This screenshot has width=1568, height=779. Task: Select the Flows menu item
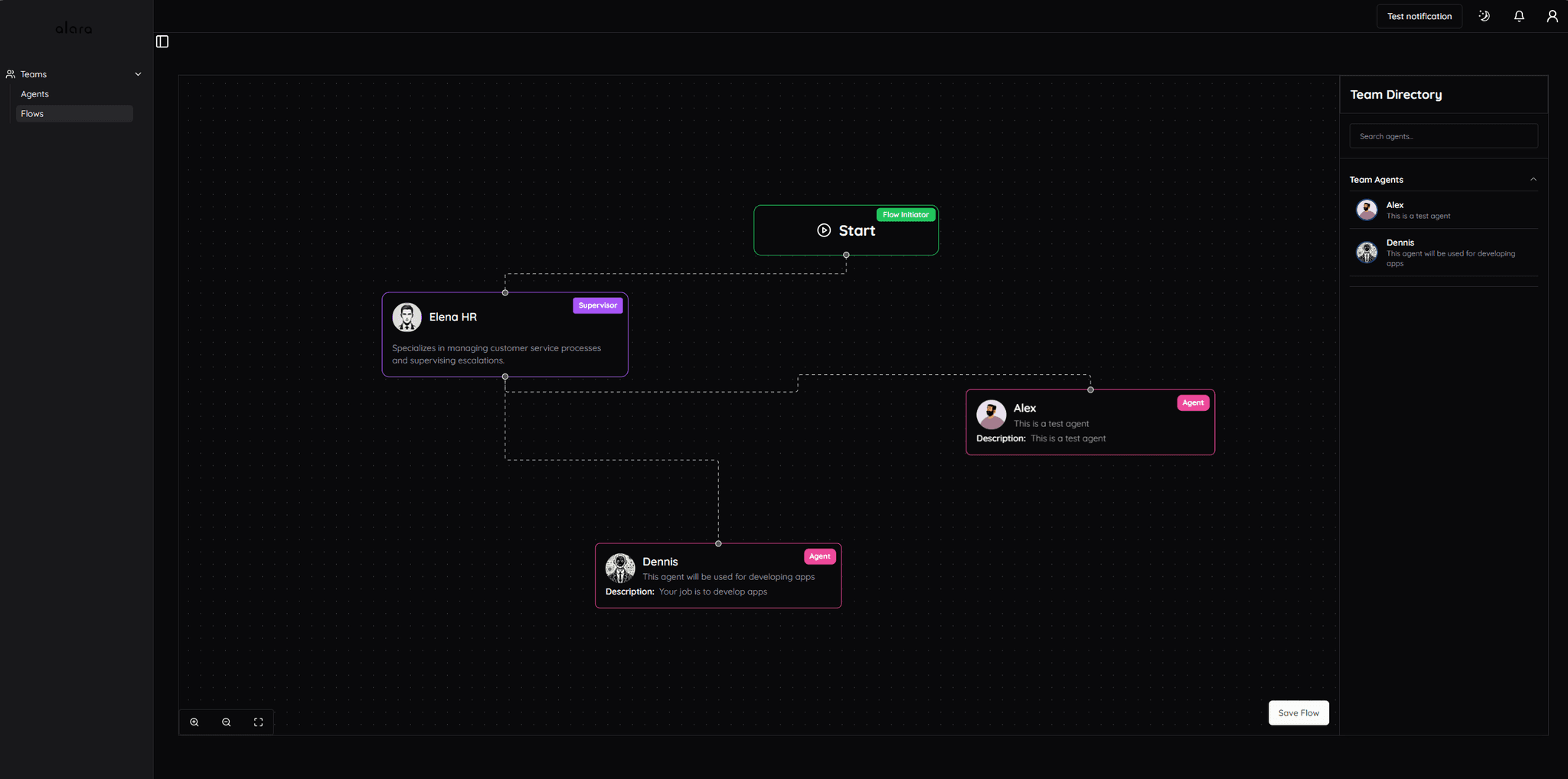[x=33, y=114]
